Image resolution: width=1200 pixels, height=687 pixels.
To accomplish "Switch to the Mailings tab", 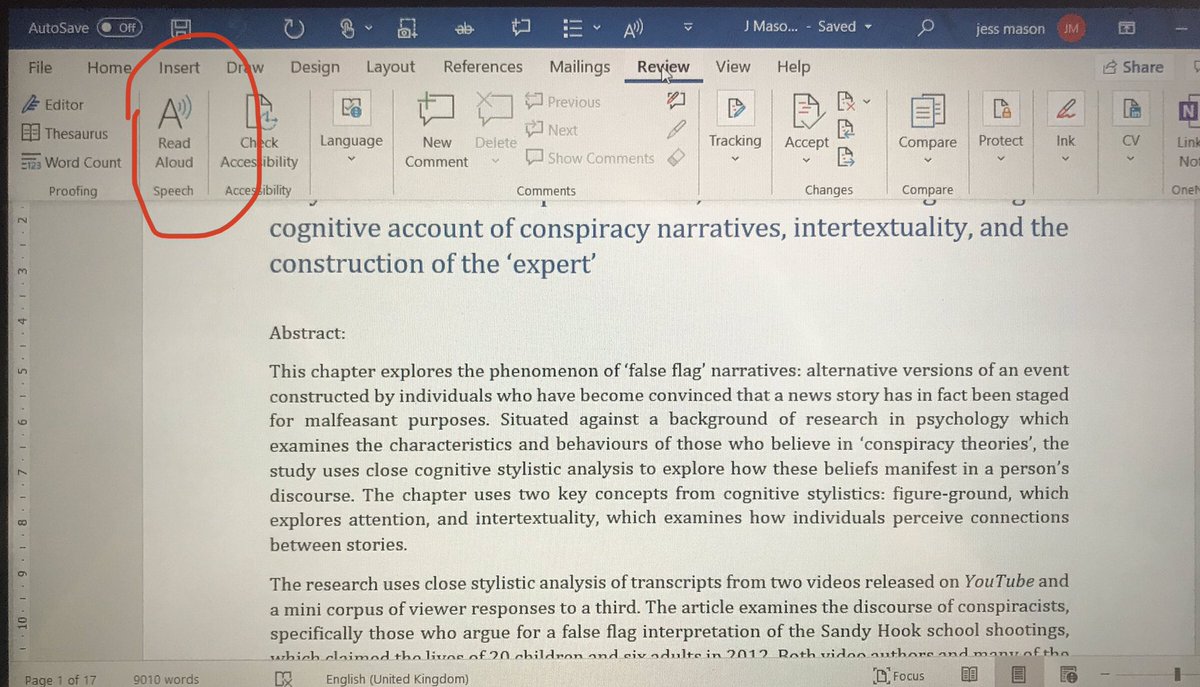I will [x=579, y=67].
